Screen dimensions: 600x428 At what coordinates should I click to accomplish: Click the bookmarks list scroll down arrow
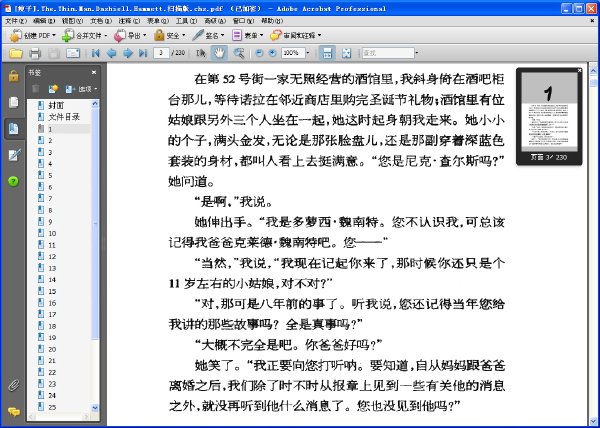coord(95,408)
